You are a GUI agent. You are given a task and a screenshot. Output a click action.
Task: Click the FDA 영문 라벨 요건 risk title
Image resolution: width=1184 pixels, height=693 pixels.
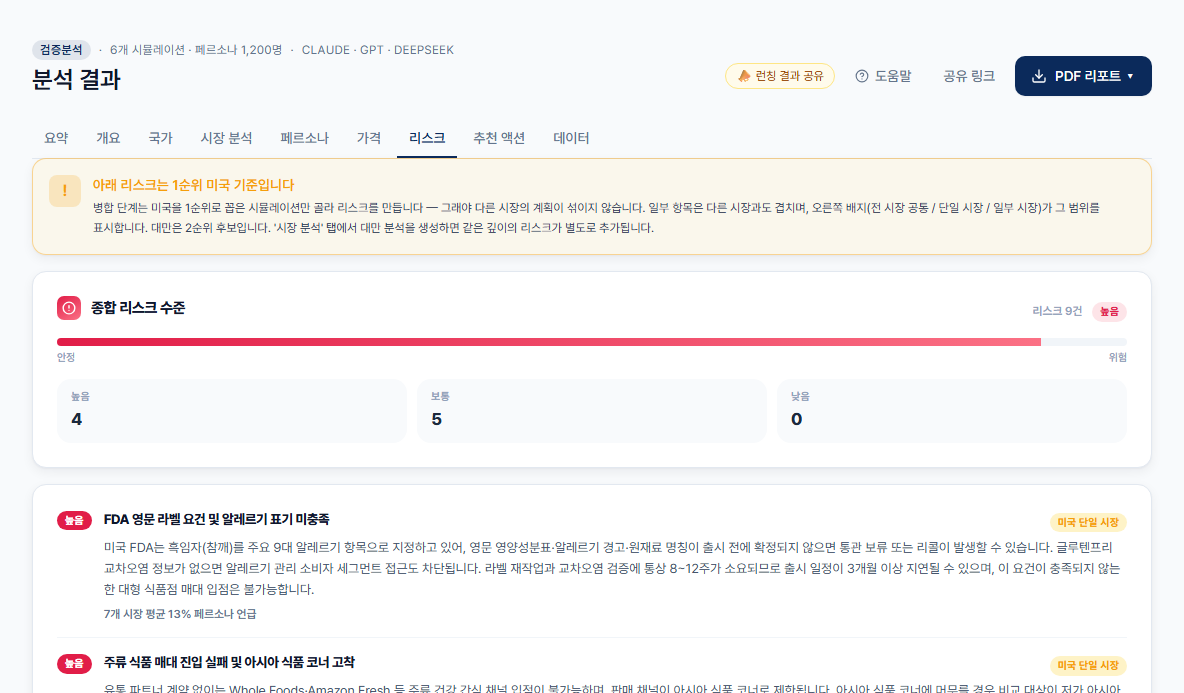[x=217, y=519]
